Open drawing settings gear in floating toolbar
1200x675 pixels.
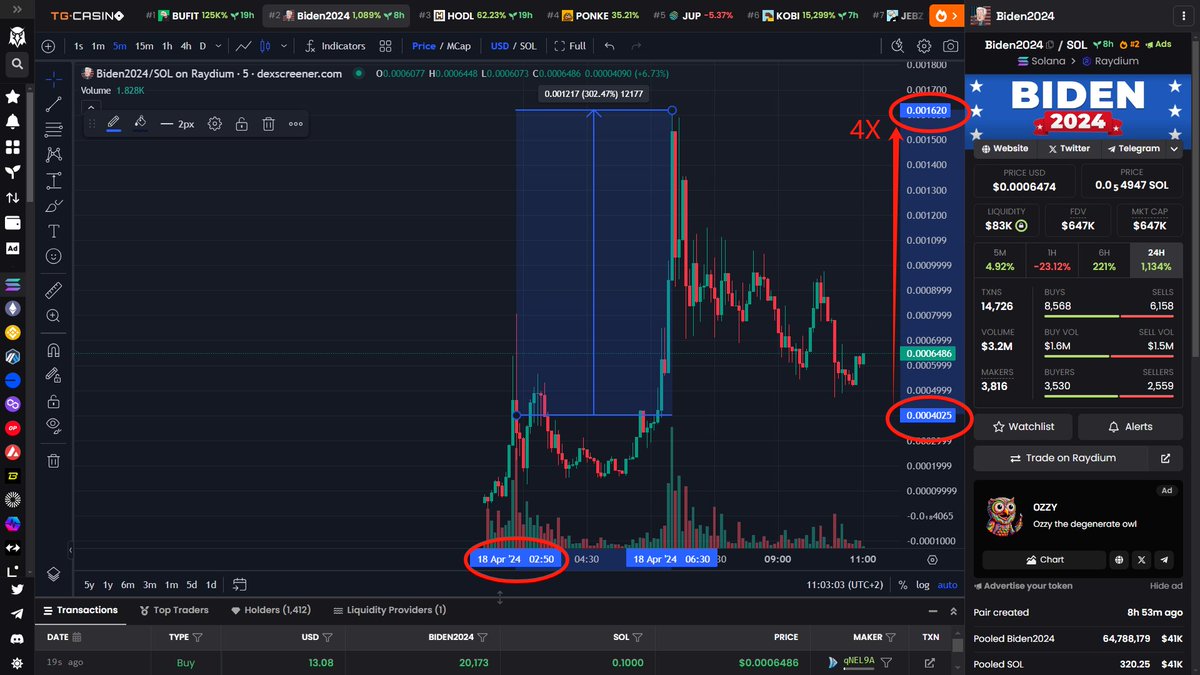[x=214, y=124]
